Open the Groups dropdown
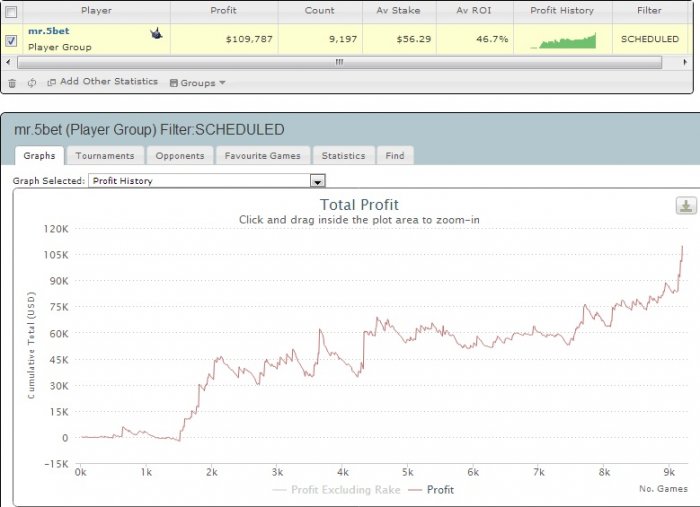Image resolution: width=700 pixels, height=507 pixels. click(198, 83)
